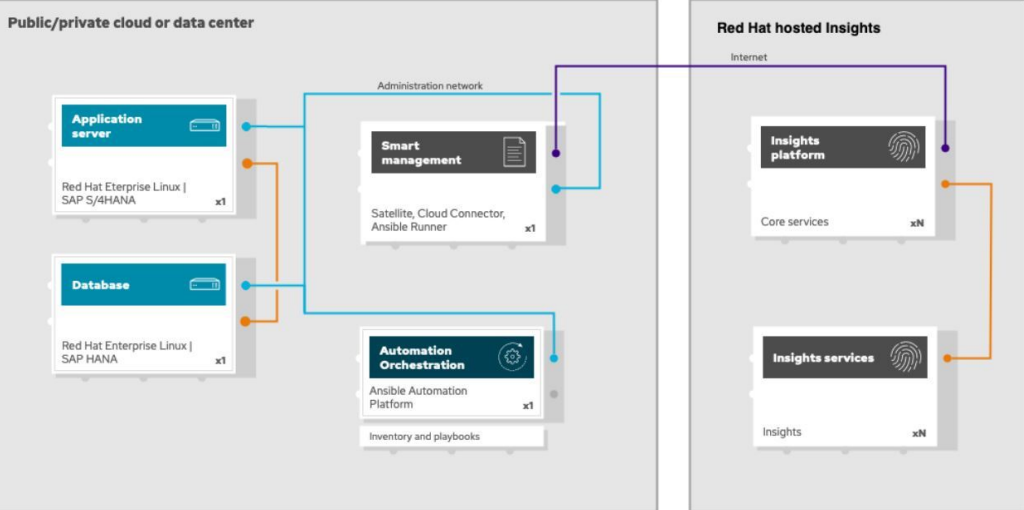Click the 'Red Hat Eterprise Linux | SAP S/4HANA' text
This screenshot has width=1024, height=510.
[x=124, y=193]
